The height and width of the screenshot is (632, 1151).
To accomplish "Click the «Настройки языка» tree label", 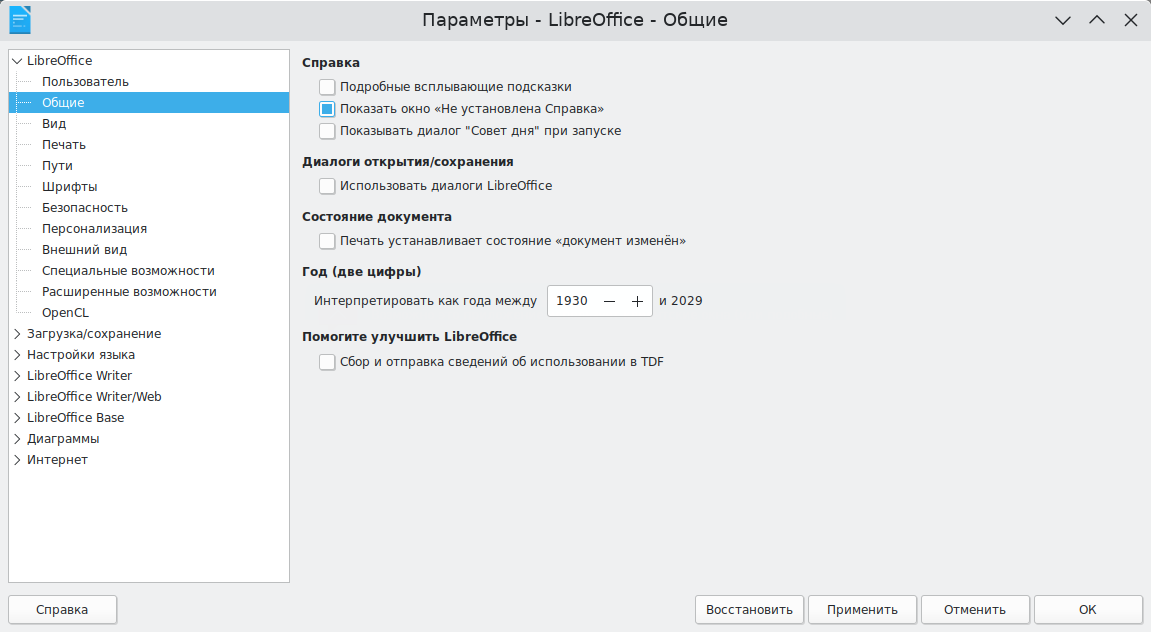I will pyautogui.click(x=81, y=355).
